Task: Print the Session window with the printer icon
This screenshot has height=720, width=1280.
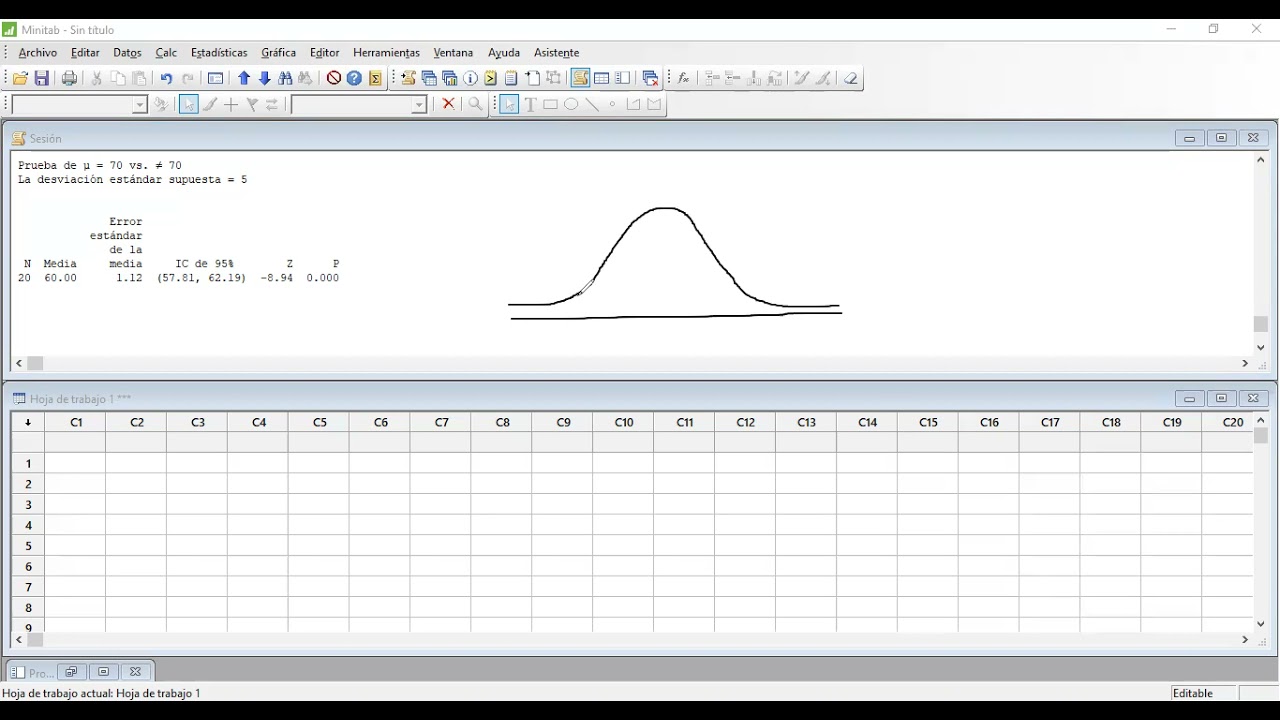Action: (69, 78)
